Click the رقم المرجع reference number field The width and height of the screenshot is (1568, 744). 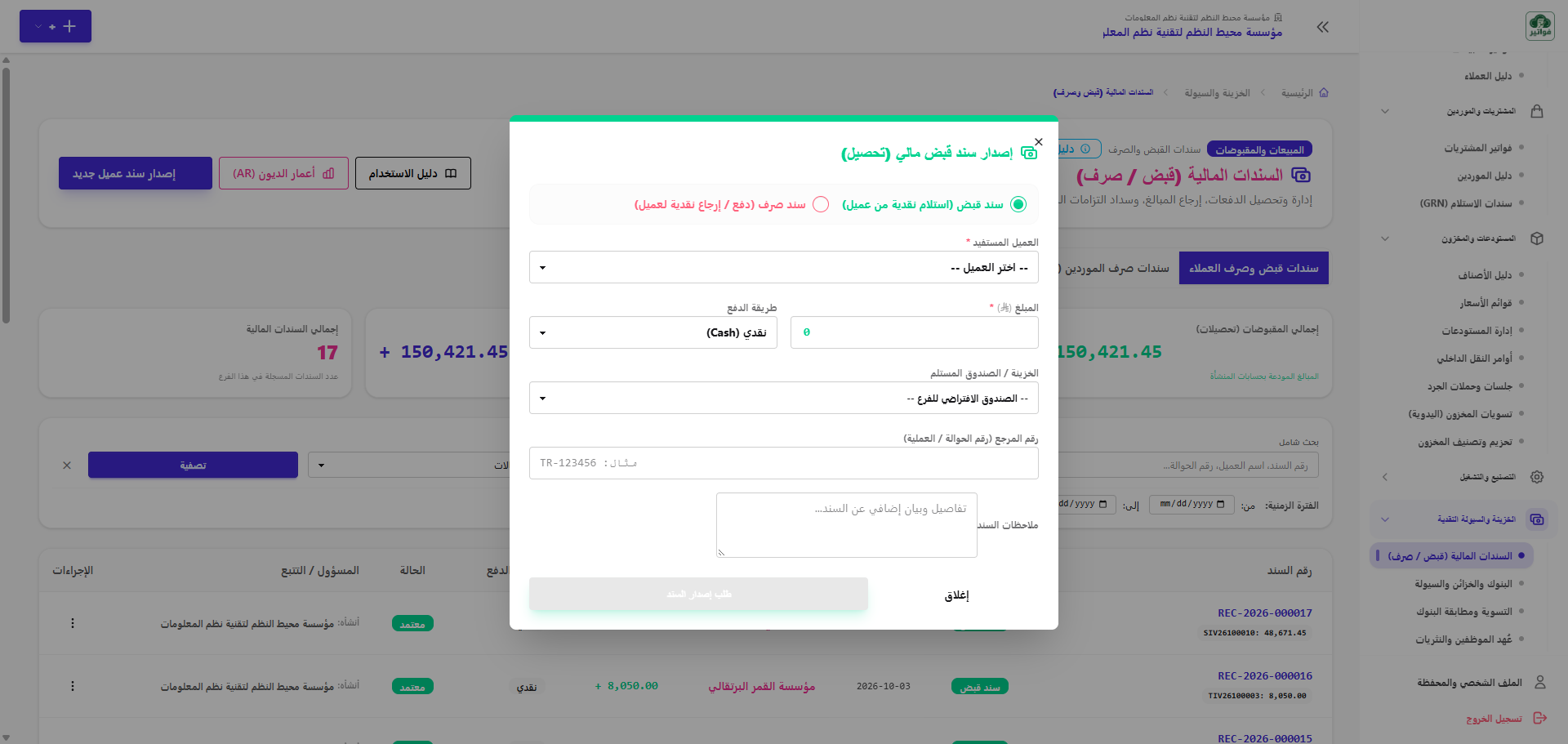pyautogui.click(x=784, y=463)
